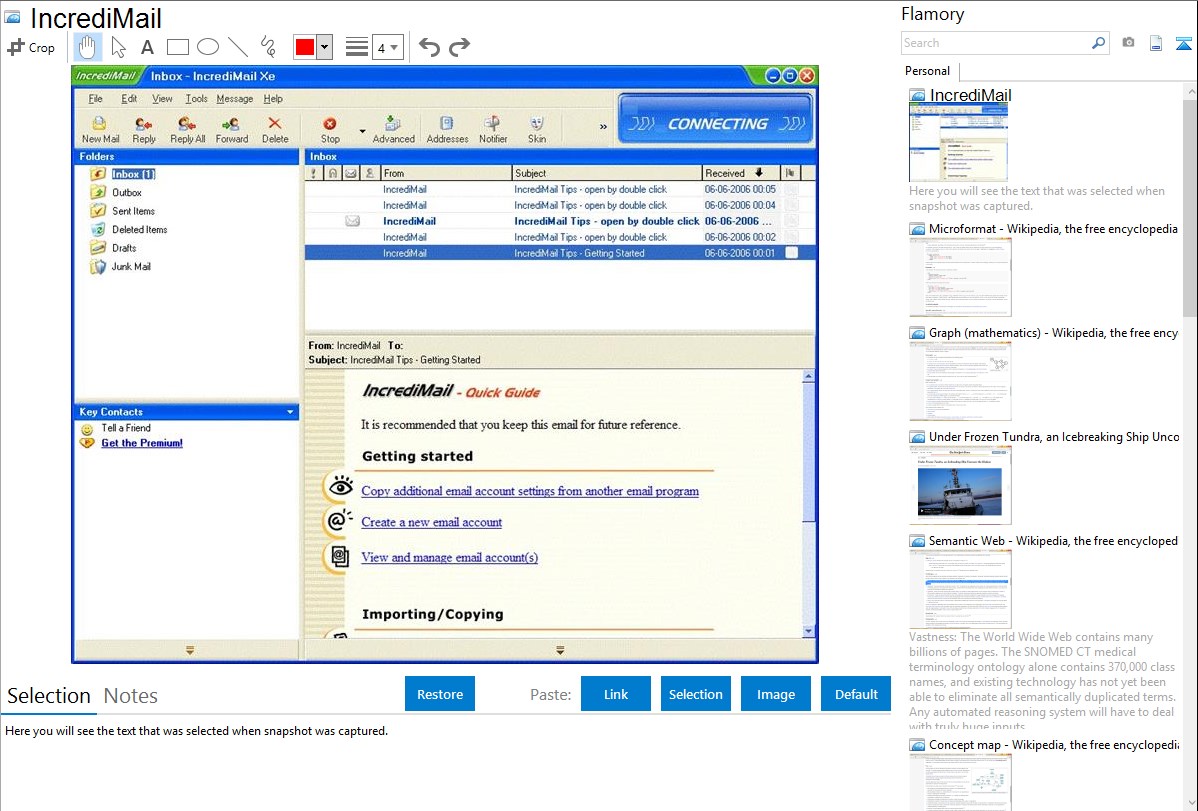
Task: Click the search magnifier icon
Action: (x=1098, y=43)
